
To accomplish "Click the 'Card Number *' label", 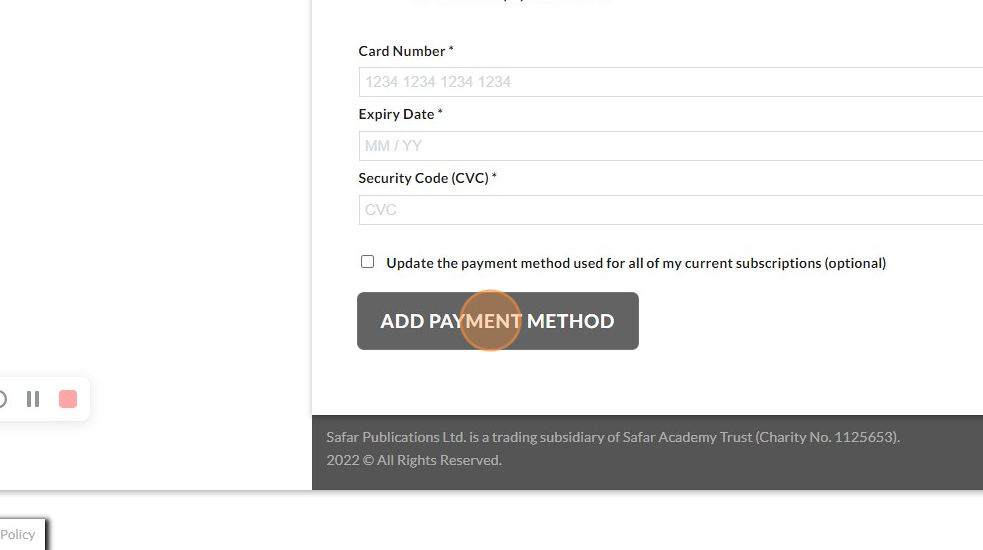I will point(405,51).
